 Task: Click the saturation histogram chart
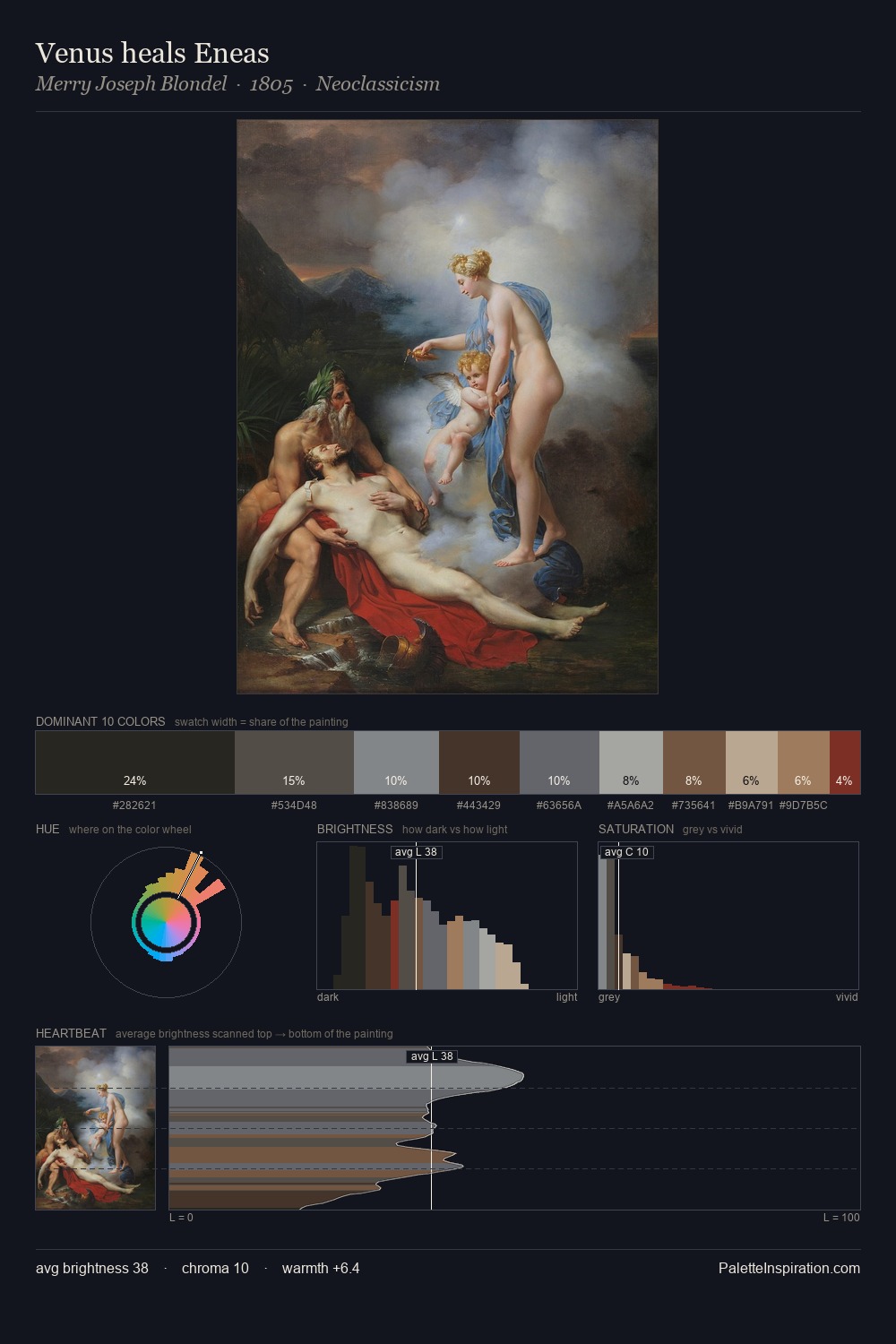click(728, 916)
